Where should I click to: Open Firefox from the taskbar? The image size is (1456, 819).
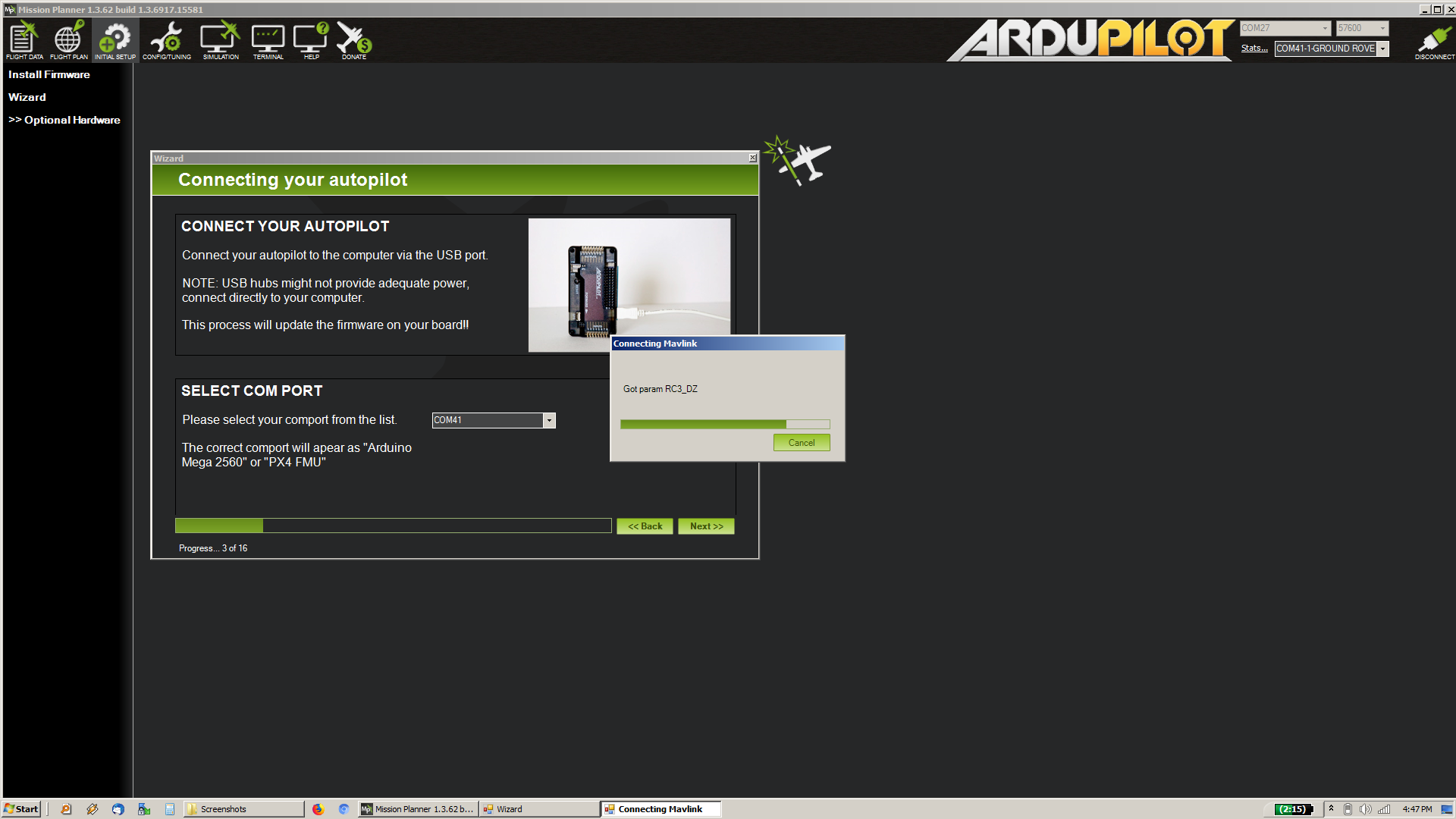(318, 809)
